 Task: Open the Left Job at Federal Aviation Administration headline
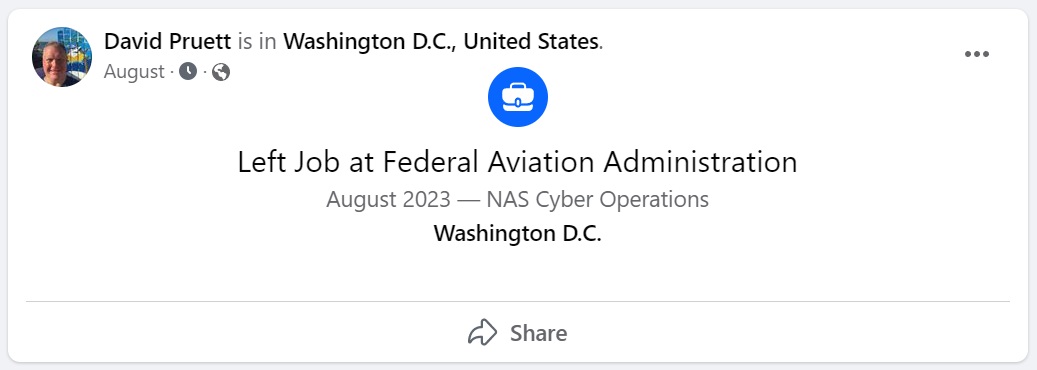[x=518, y=162]
